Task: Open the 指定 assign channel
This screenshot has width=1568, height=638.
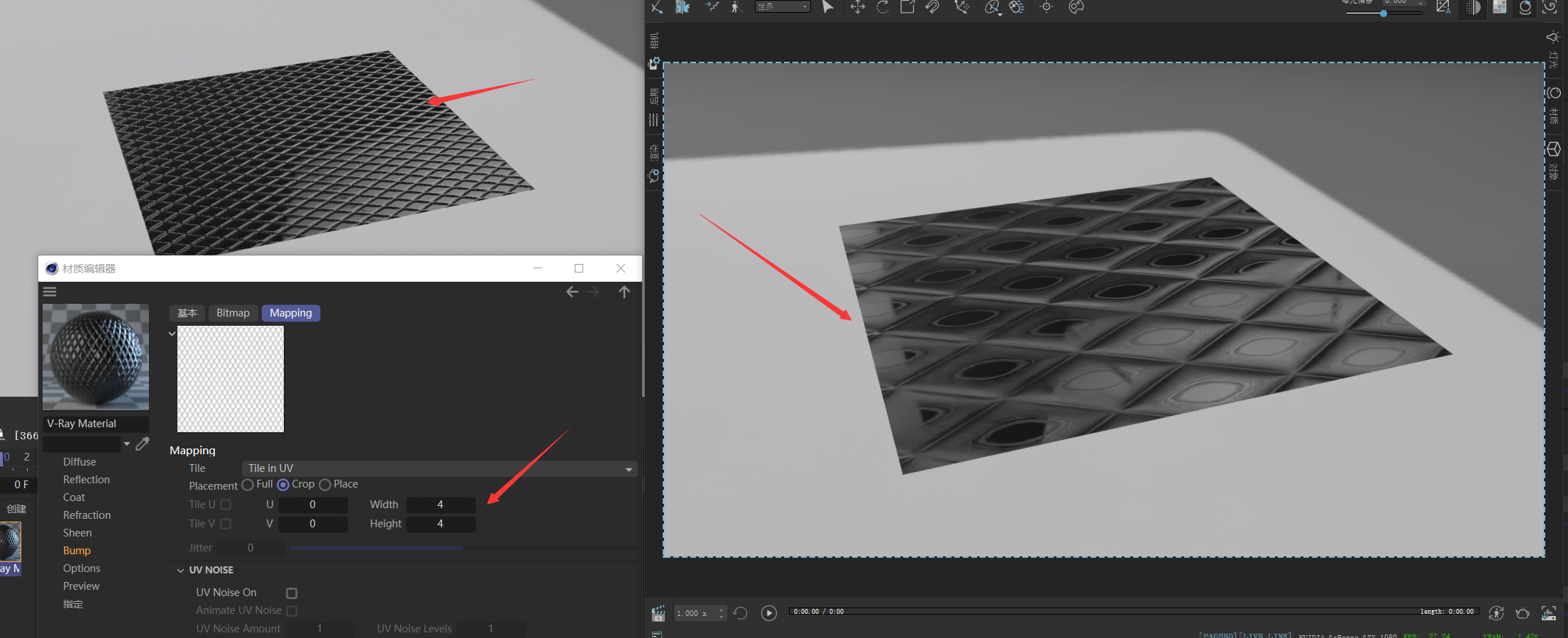Action: click(73, 604)
